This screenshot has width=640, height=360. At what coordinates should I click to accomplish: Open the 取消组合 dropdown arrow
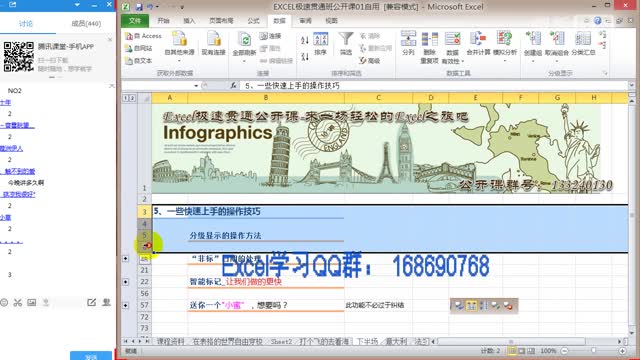click(557, 61)
